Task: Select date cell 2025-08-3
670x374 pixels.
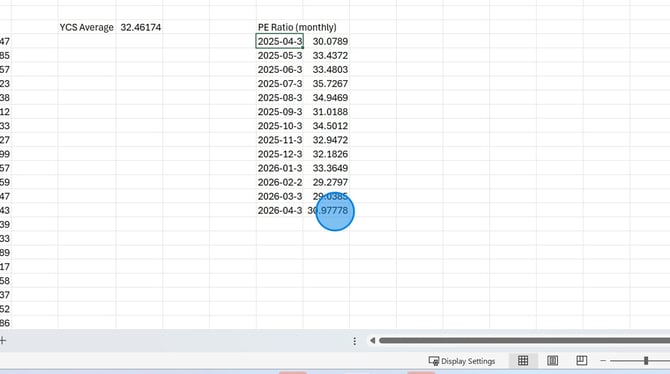Action: (x=280, y=98)
